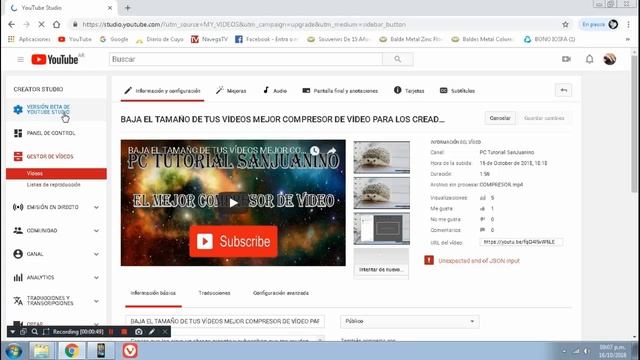
Task: Expand the Comunidad section
Action: click(x=96, y=231)
